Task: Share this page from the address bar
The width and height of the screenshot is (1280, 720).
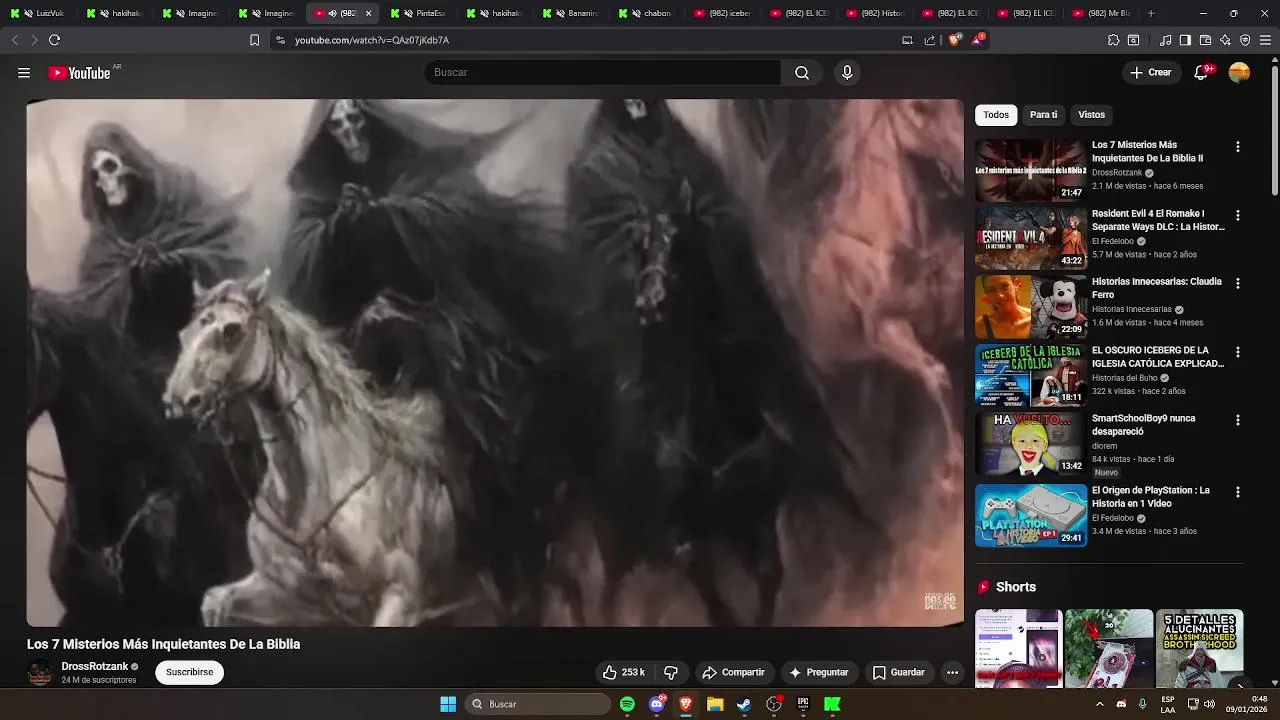Action: click(930, 40)
